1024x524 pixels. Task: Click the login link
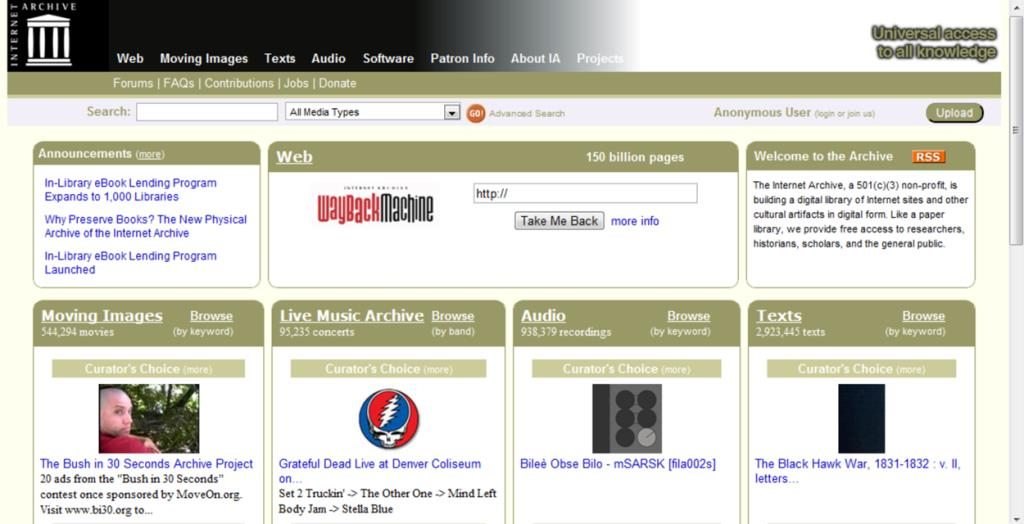pos(826,114)
